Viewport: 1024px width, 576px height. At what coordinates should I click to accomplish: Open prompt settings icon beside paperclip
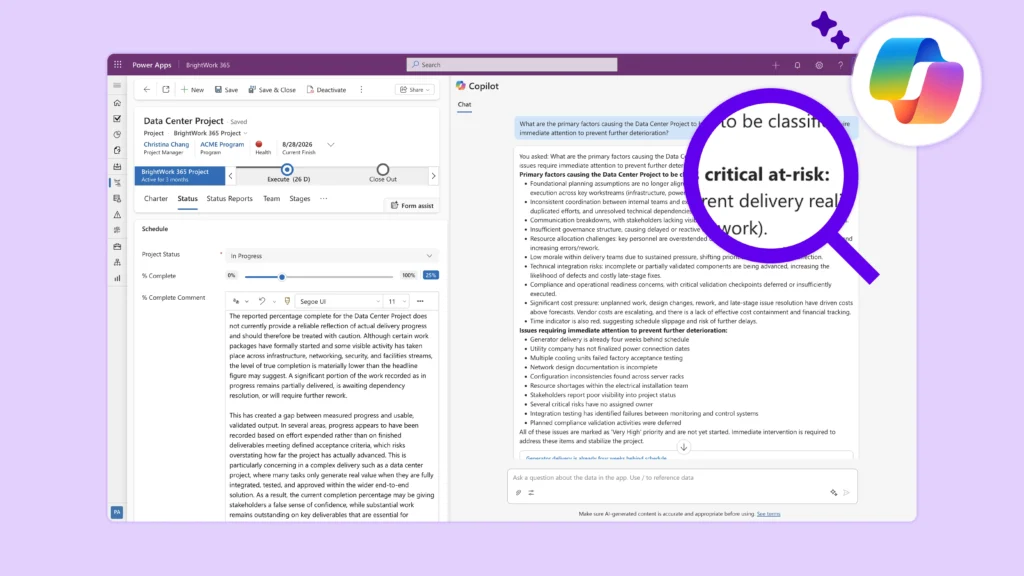tap(531, 493)
